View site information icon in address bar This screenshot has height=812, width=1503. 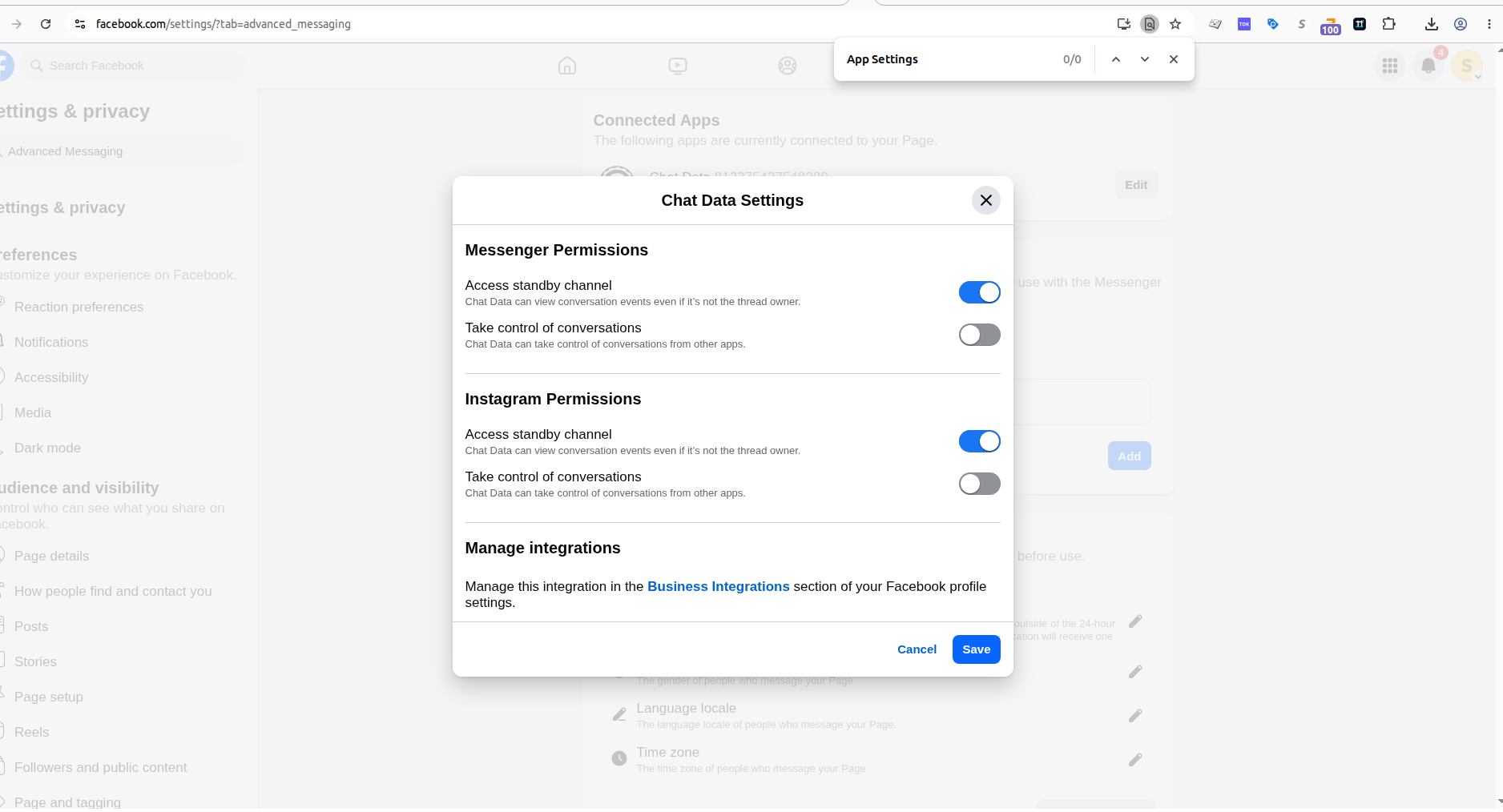79,24
